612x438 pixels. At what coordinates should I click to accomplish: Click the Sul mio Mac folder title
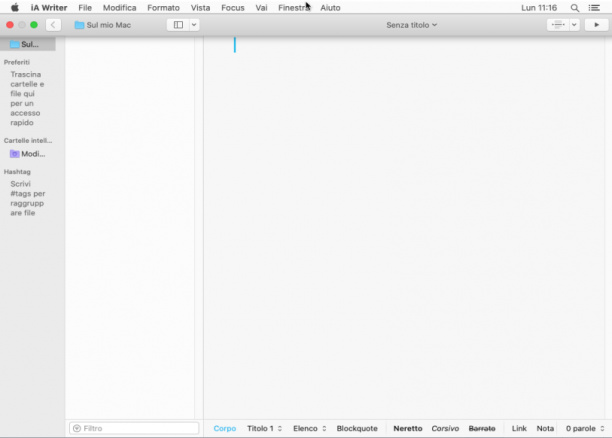[103, 25]
